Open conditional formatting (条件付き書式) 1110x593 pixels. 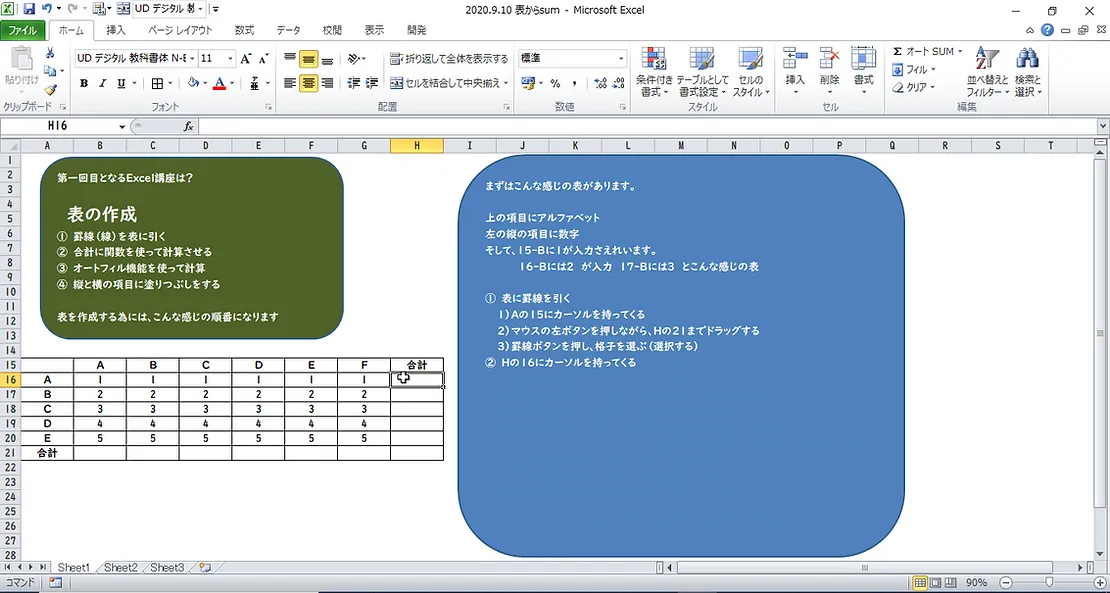click(x=653, y=72)
